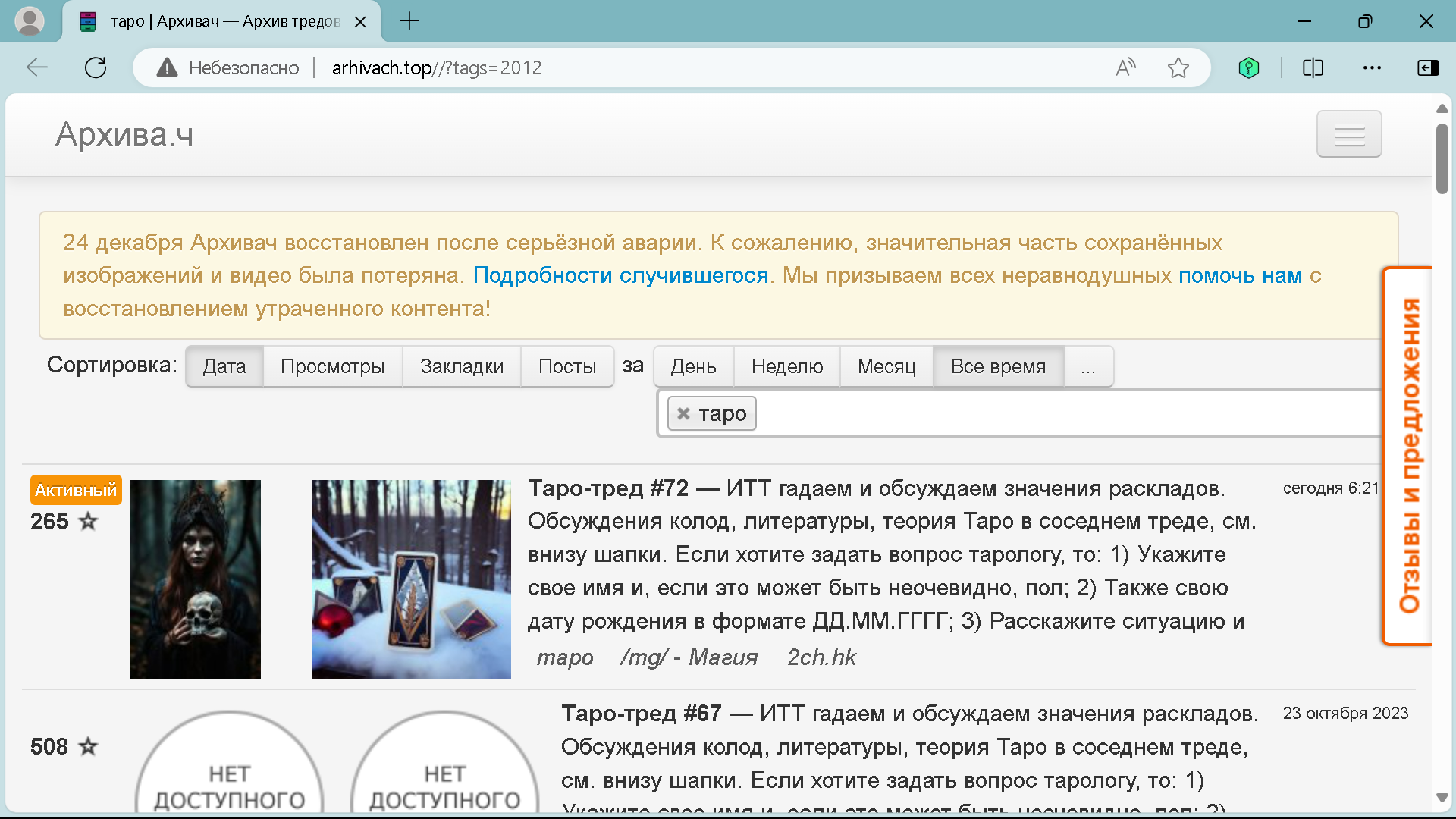This screenshot has width=1456, height=819.
Task: Reload the current page
Action: pyautogui.click(x=96, y=67)
